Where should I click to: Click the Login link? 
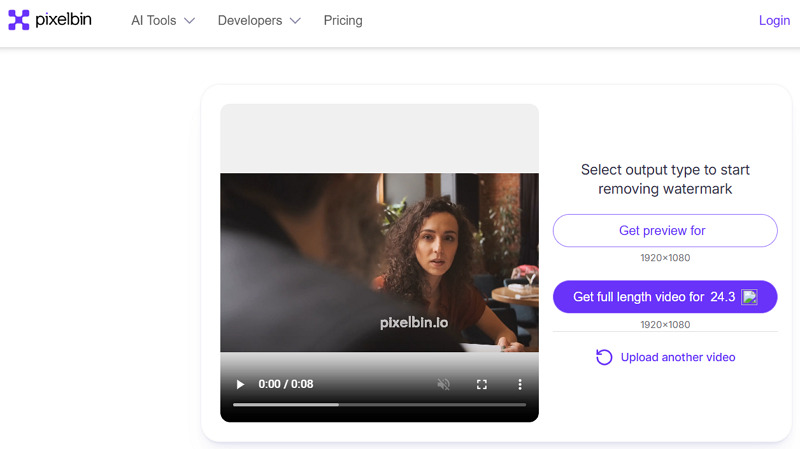(x=774, y=21)
